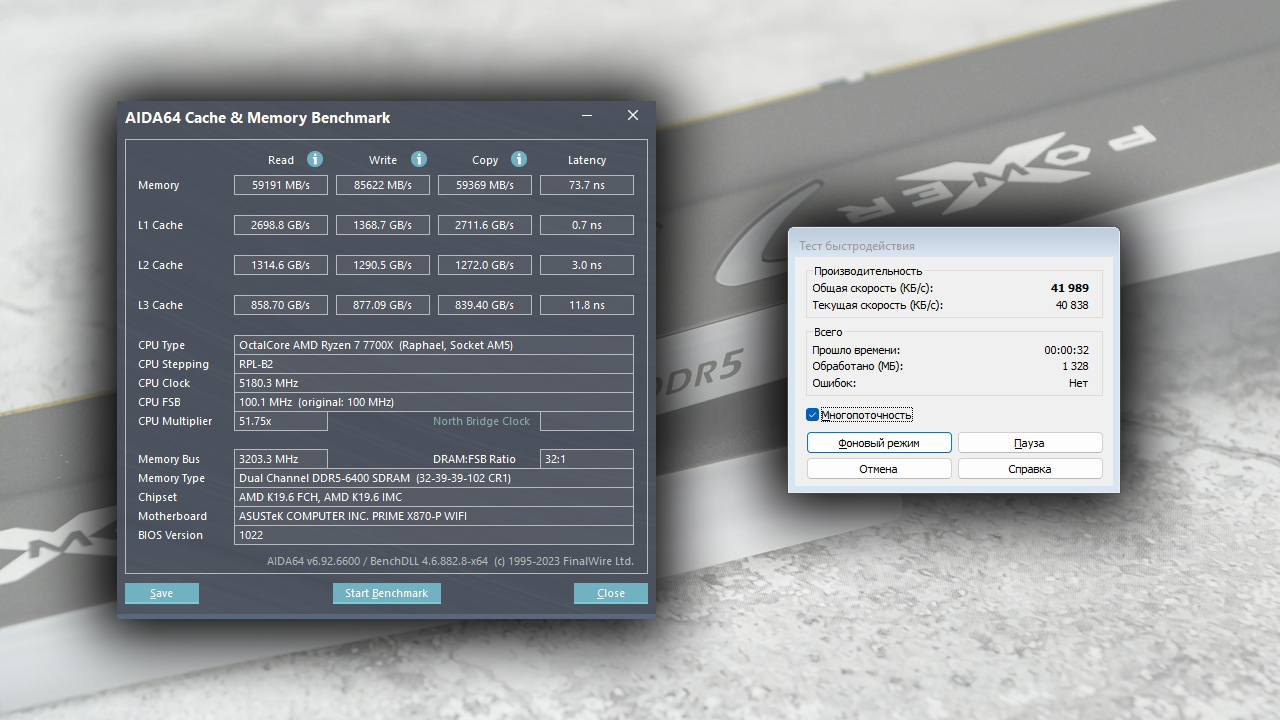
Task: Select the L3 Cache Copy result field
Action: coord(485,305)
